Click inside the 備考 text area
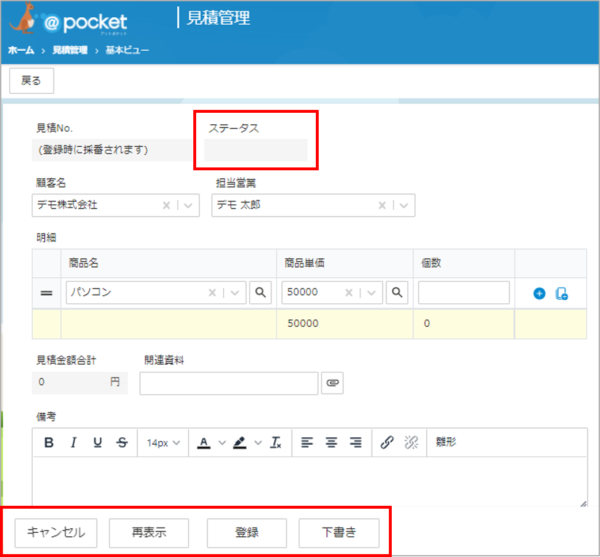Screen dimensions: 600x557 pyautogui.click(x=310, y=481)
